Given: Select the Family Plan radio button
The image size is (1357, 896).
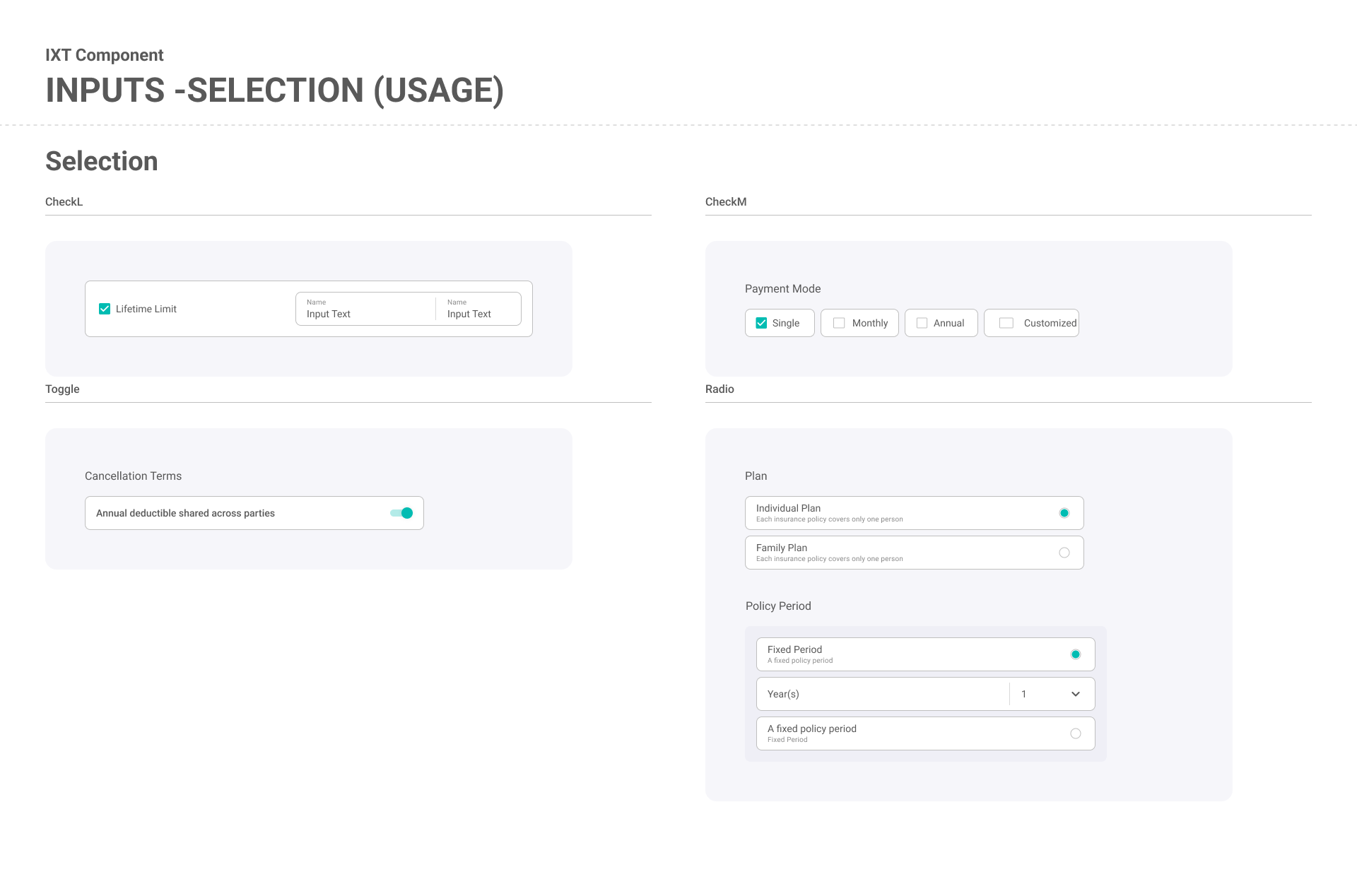Looking at the screenshot, I should click(x=1064, y=553).
